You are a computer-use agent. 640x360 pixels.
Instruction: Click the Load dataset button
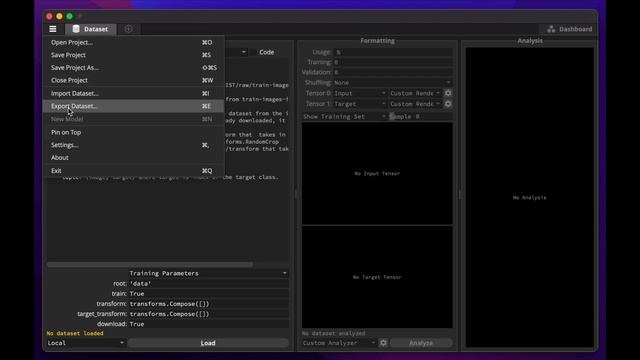point(208,343)
